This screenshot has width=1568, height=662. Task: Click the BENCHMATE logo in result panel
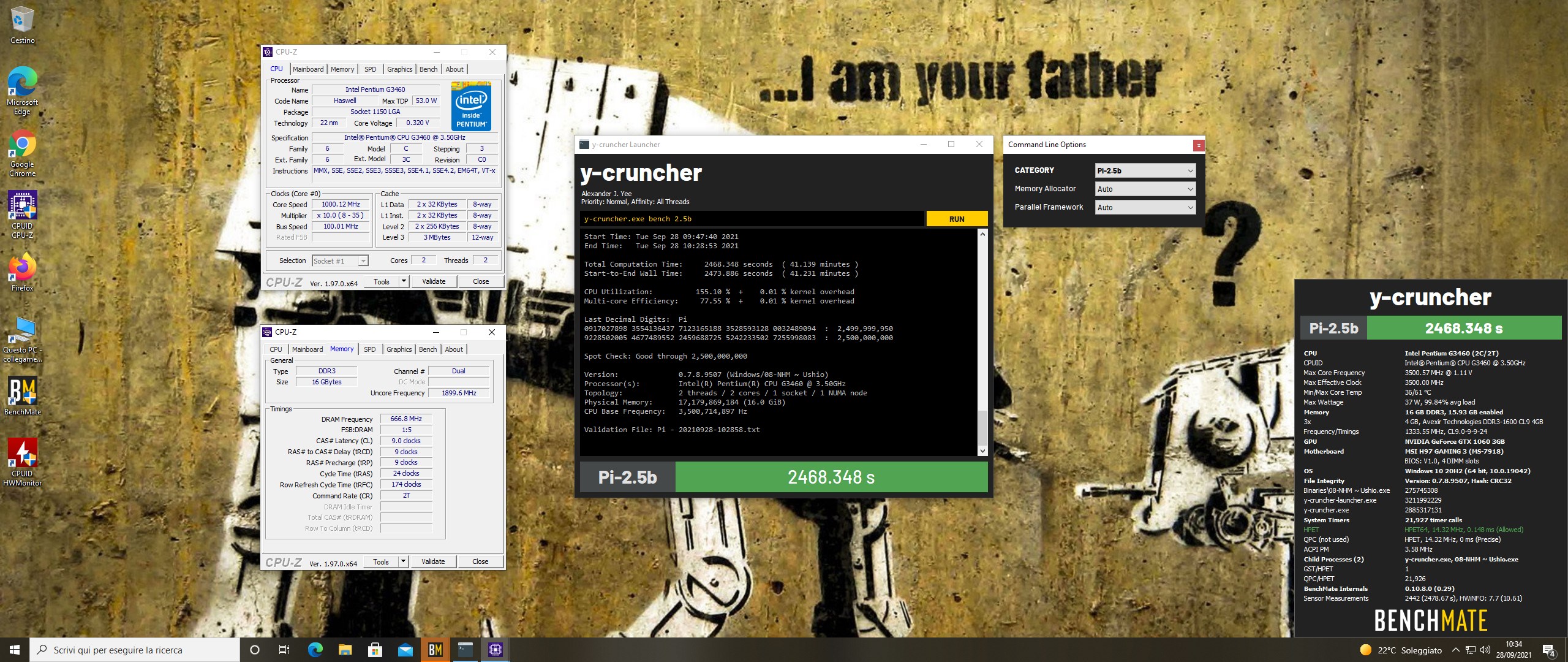click(1430, 620)
